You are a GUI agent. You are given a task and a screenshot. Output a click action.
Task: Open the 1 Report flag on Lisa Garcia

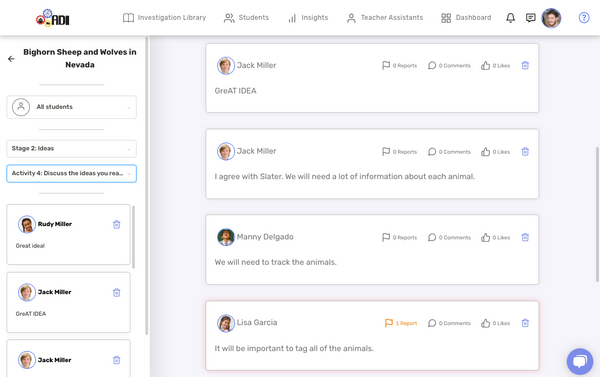pyautogui.click(x=401, y=323)
